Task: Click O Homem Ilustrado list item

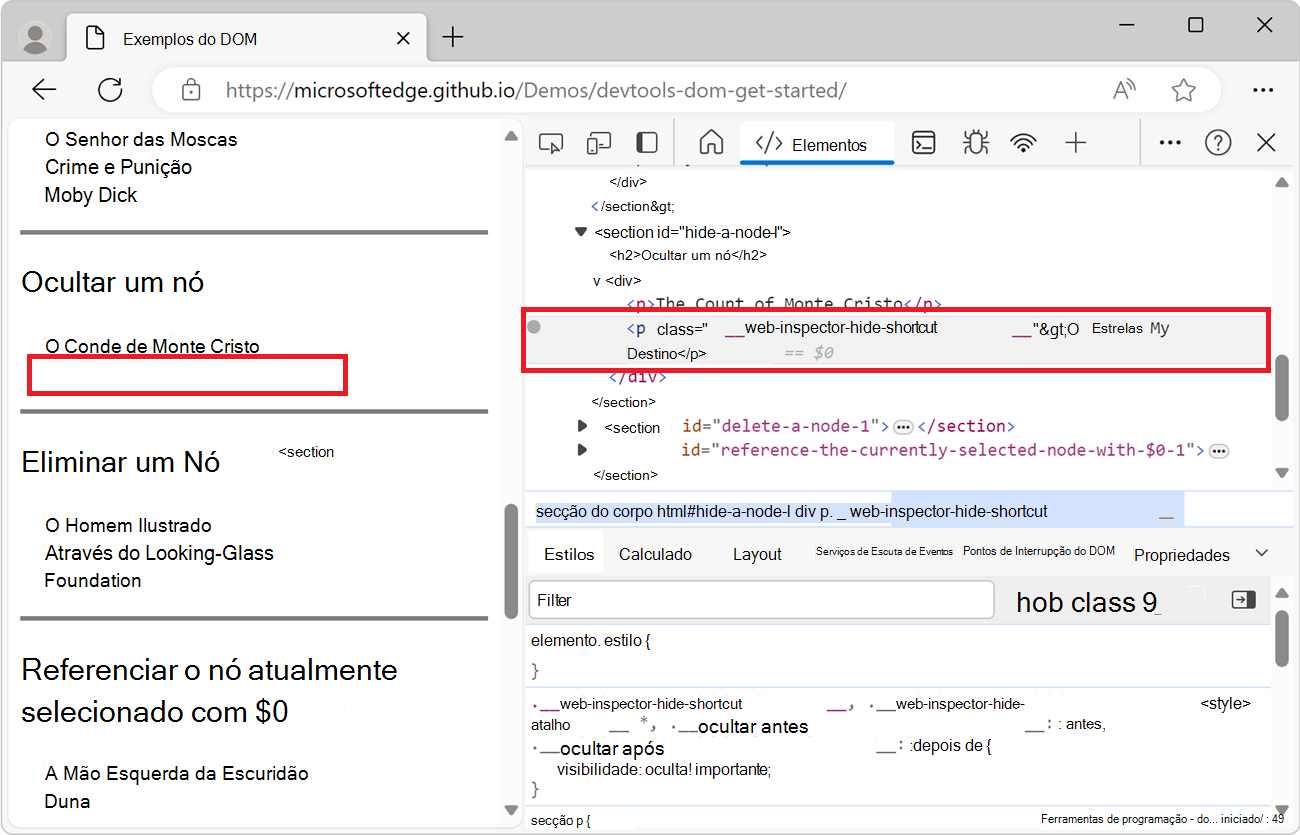Action: click(128, 525)
